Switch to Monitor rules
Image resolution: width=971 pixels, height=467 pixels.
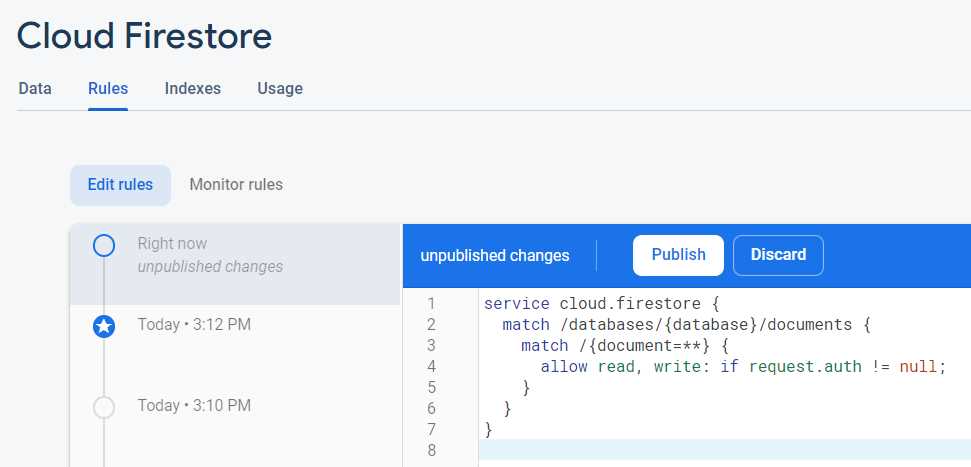pyautogui.click(x=236, y=185)
